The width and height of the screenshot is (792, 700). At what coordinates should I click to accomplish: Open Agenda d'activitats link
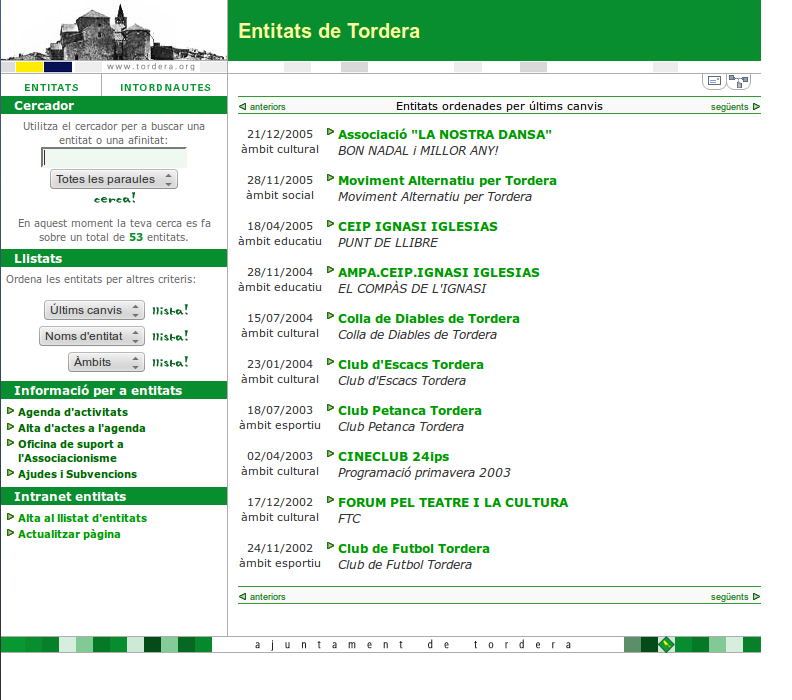[x=73, y=412]
